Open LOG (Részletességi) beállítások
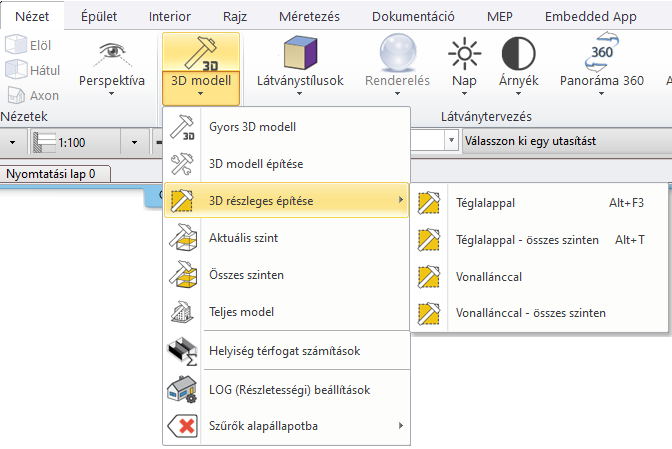 pyautogui.click(x=287, y=389)
